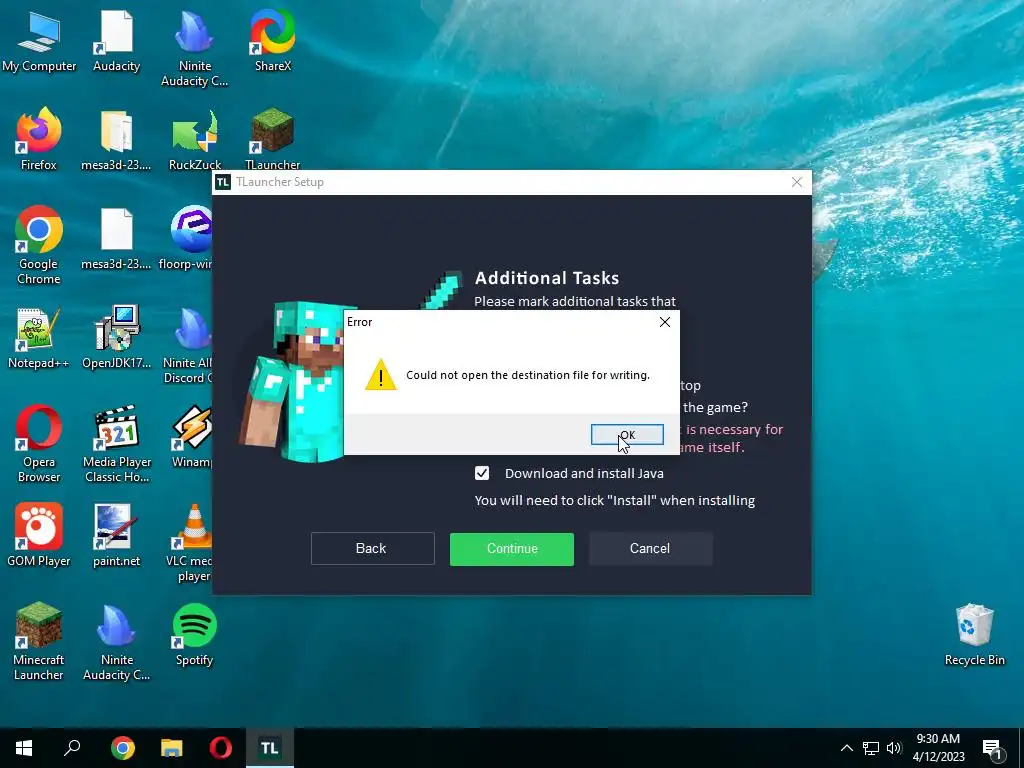Open Opera from the taskbar
The image size is (1024, 768).
(221, 748)
